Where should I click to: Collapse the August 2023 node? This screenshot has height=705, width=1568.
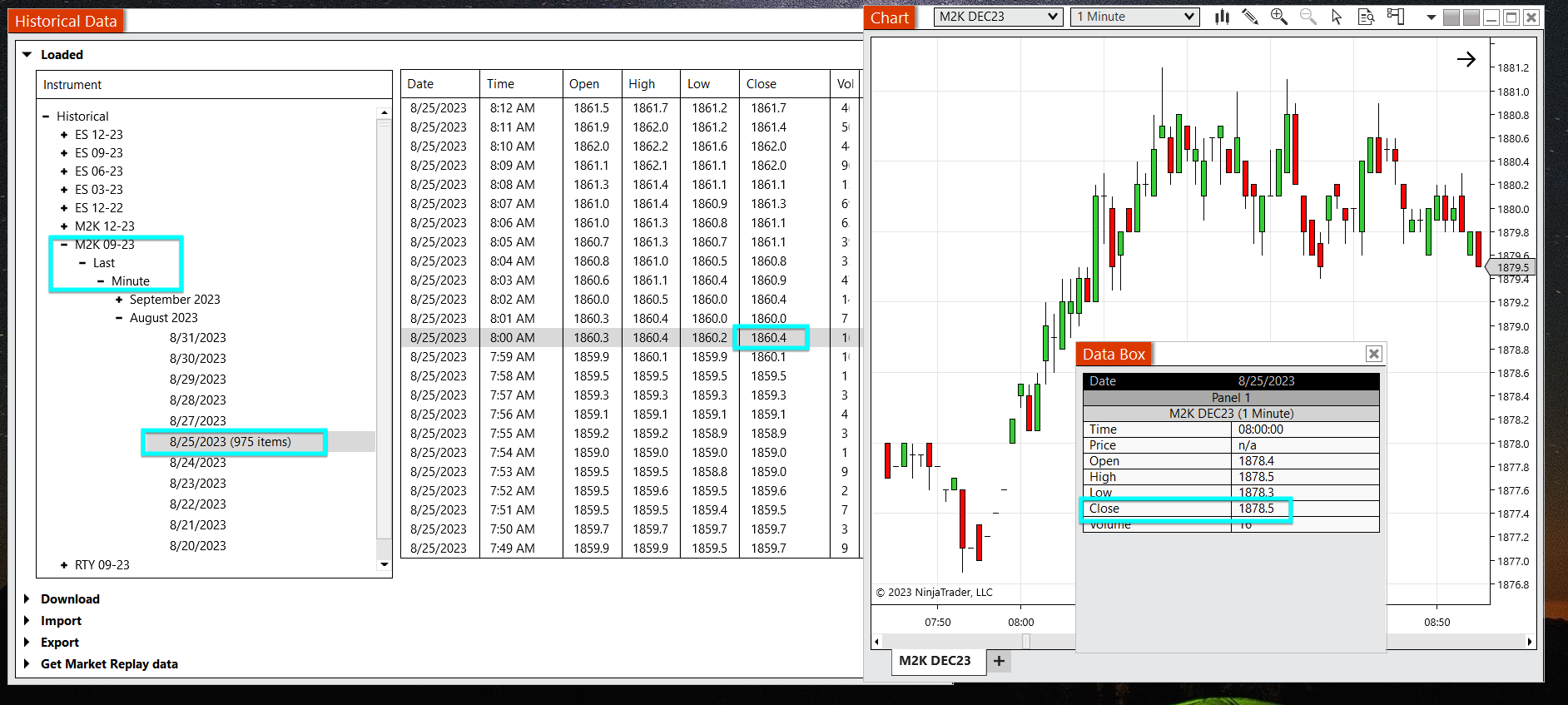119,318
